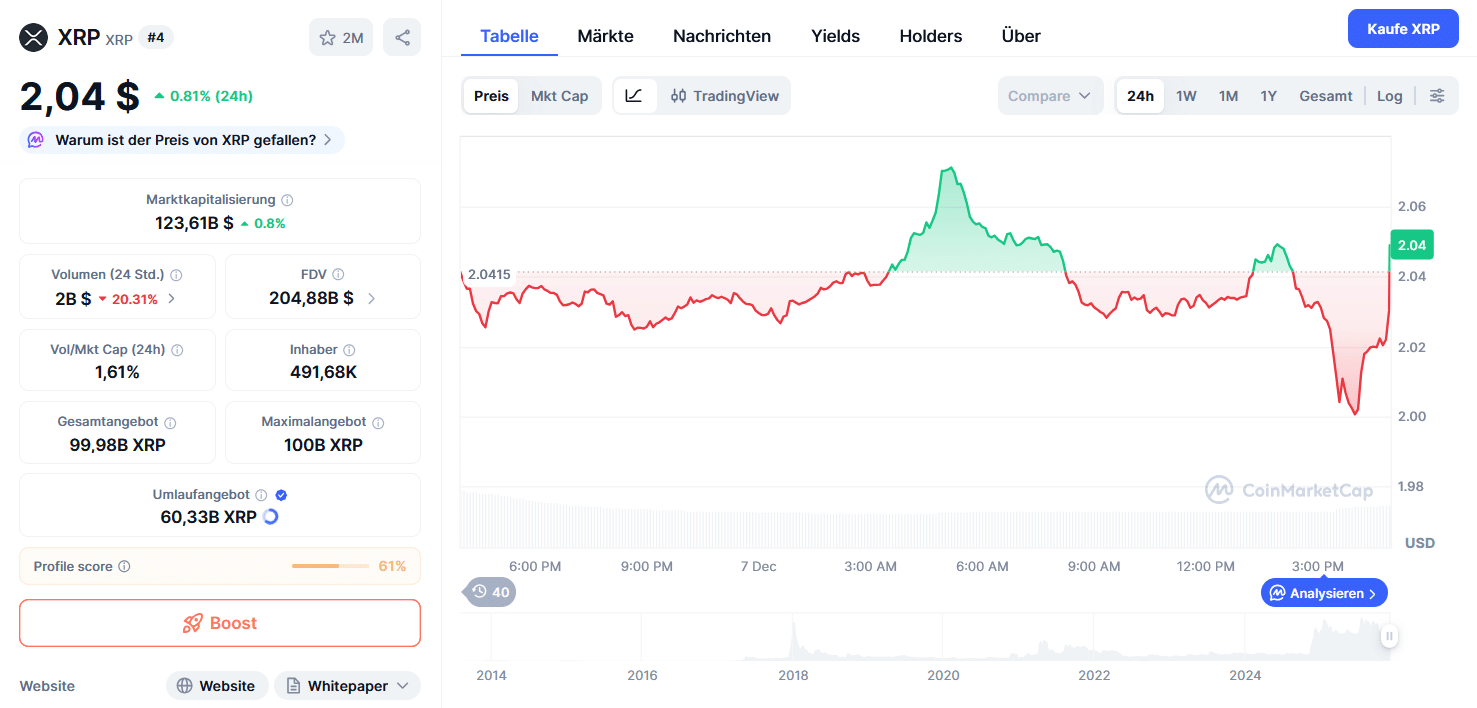Open the XRP Website link

tap(216, 685)
